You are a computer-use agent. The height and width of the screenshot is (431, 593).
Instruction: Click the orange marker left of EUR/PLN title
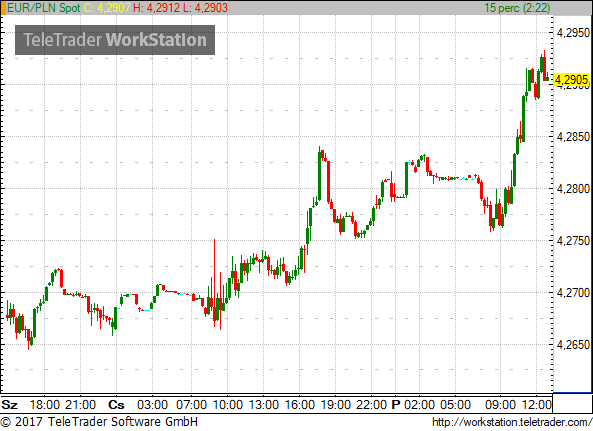(3, 8)
